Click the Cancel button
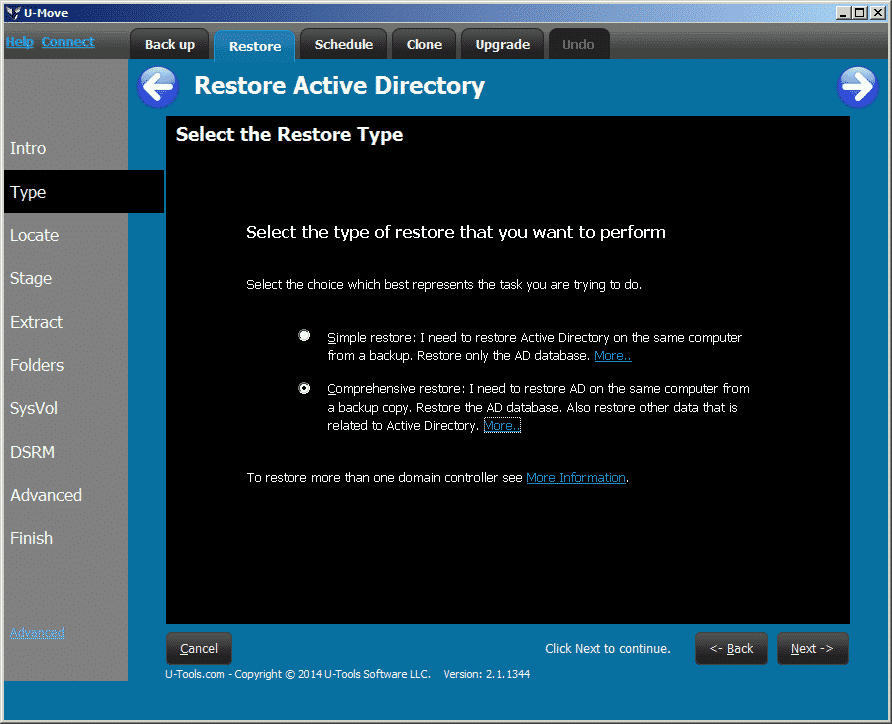Image resolution: width=892 pixels, height=724 pixels. pyautogui.click(x=199, y=648)
